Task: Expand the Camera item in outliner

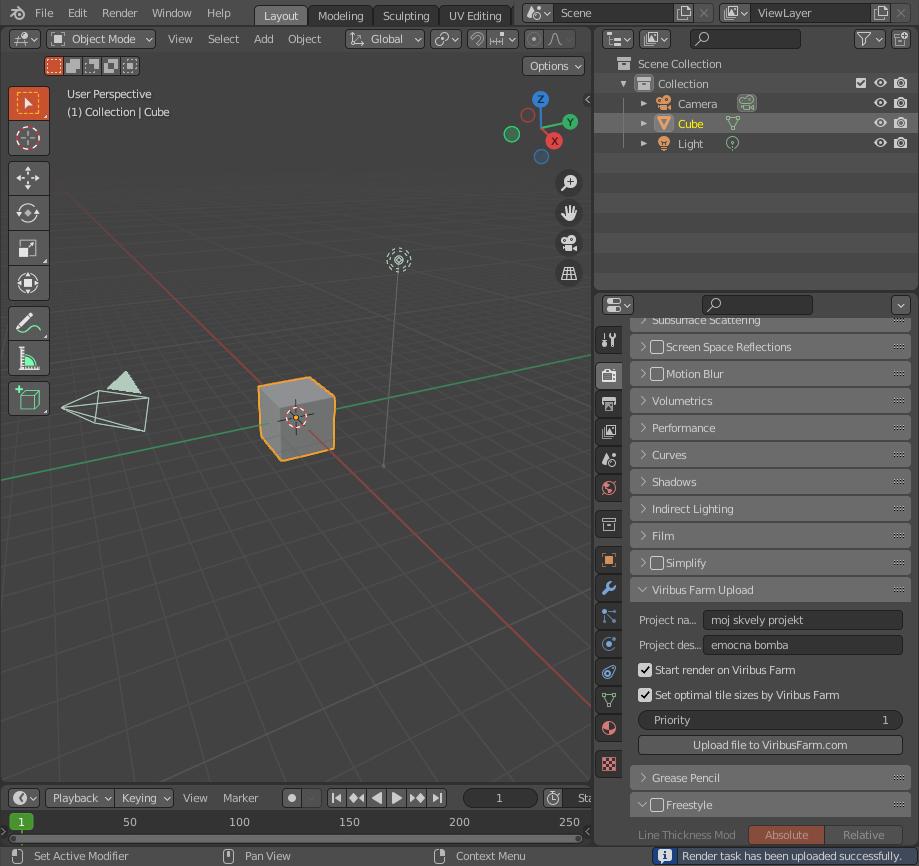Action: coord(644,104)
